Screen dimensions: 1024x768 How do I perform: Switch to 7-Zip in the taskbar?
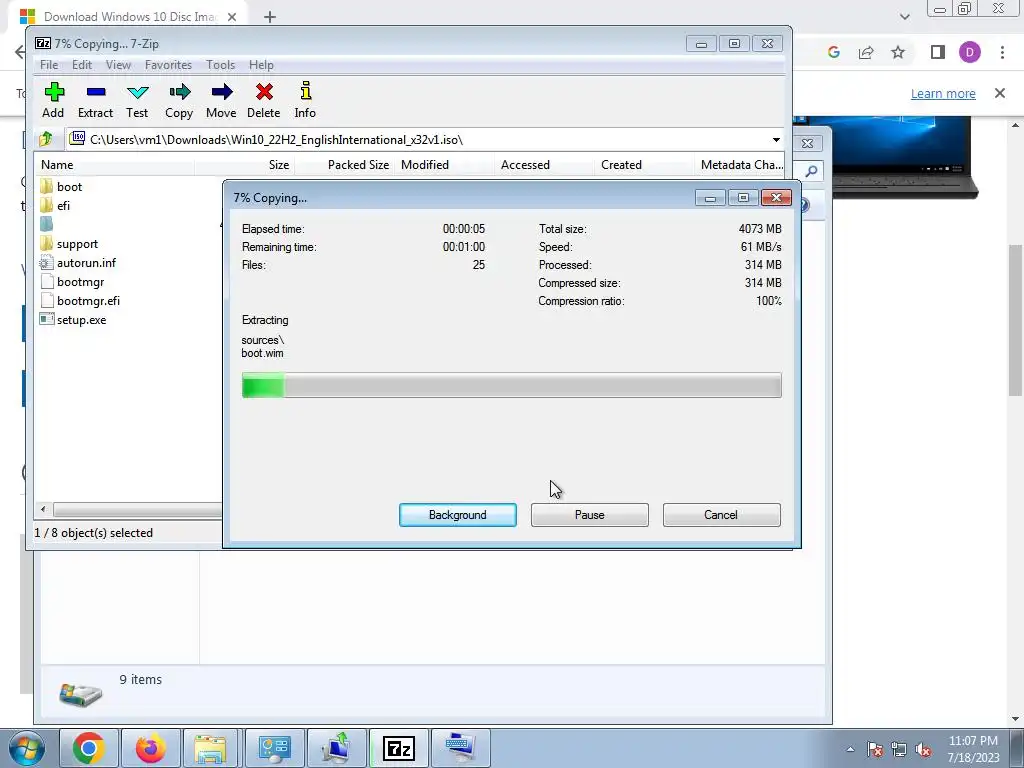tap(398, 748)
